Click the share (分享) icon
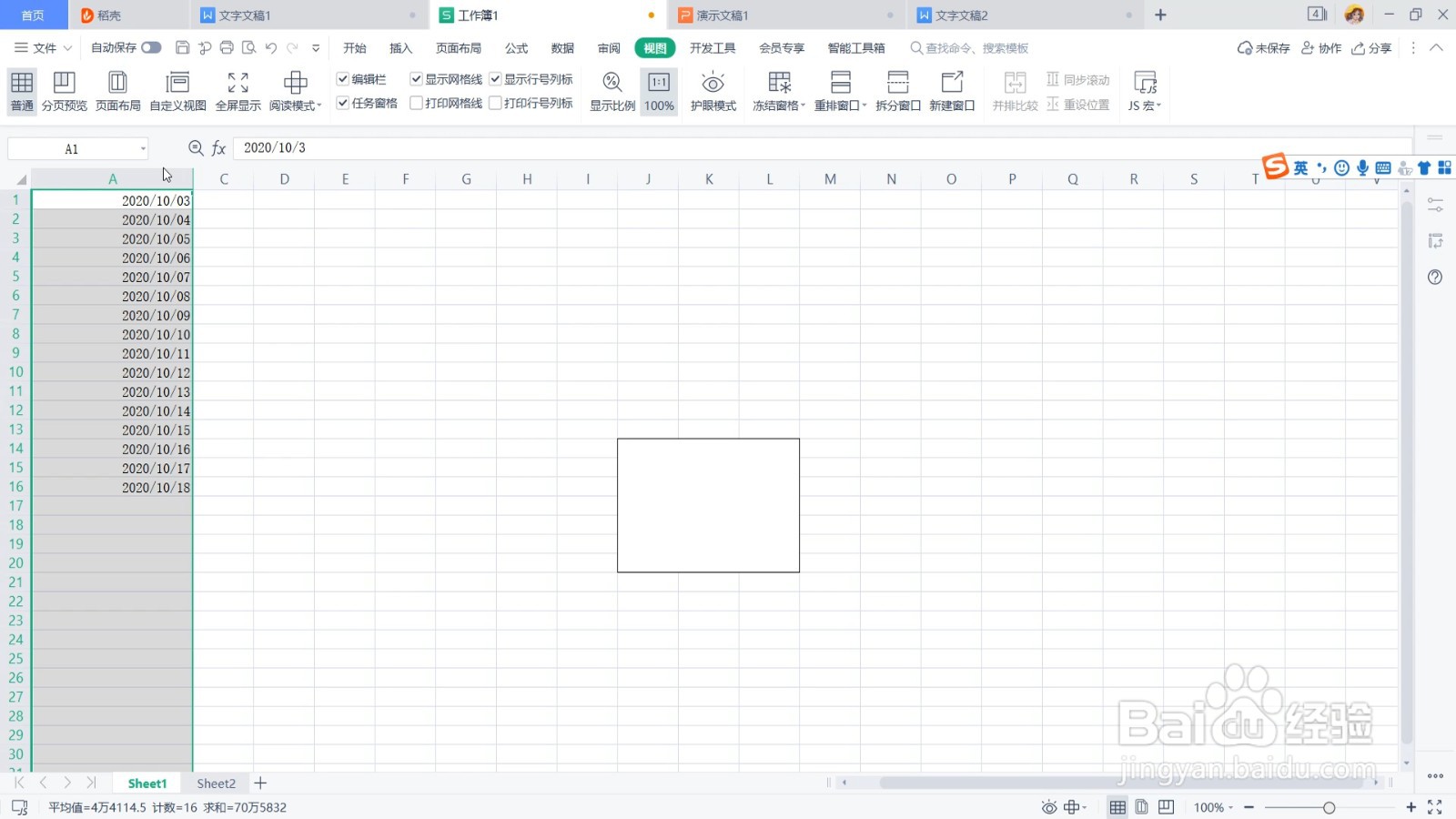 point(1371,47)
